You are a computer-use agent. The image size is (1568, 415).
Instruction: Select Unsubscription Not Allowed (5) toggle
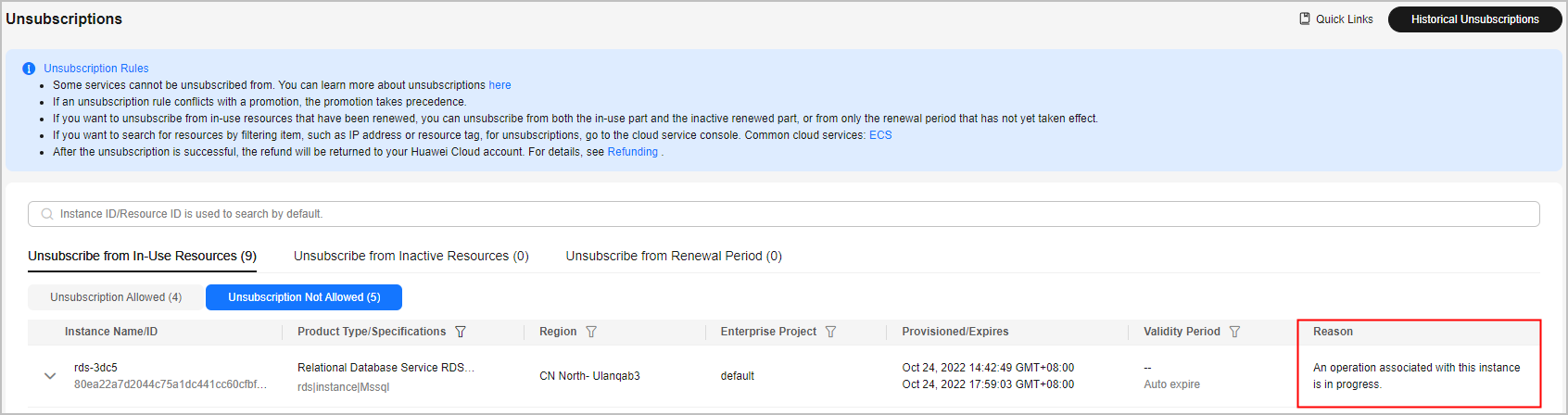(x=304, y=297)
